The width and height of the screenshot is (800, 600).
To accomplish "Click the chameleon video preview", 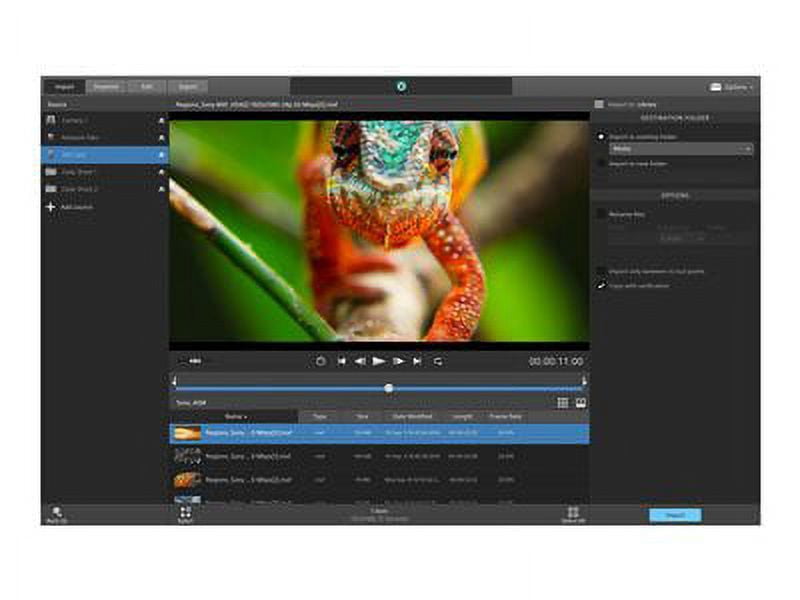I will pyautogui.click(x=379, y=231).
